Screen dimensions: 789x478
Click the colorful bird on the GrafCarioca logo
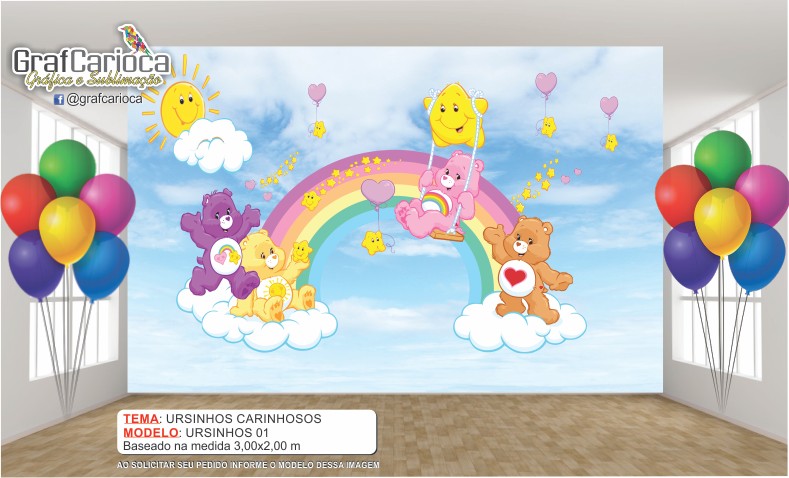[131, 40]
